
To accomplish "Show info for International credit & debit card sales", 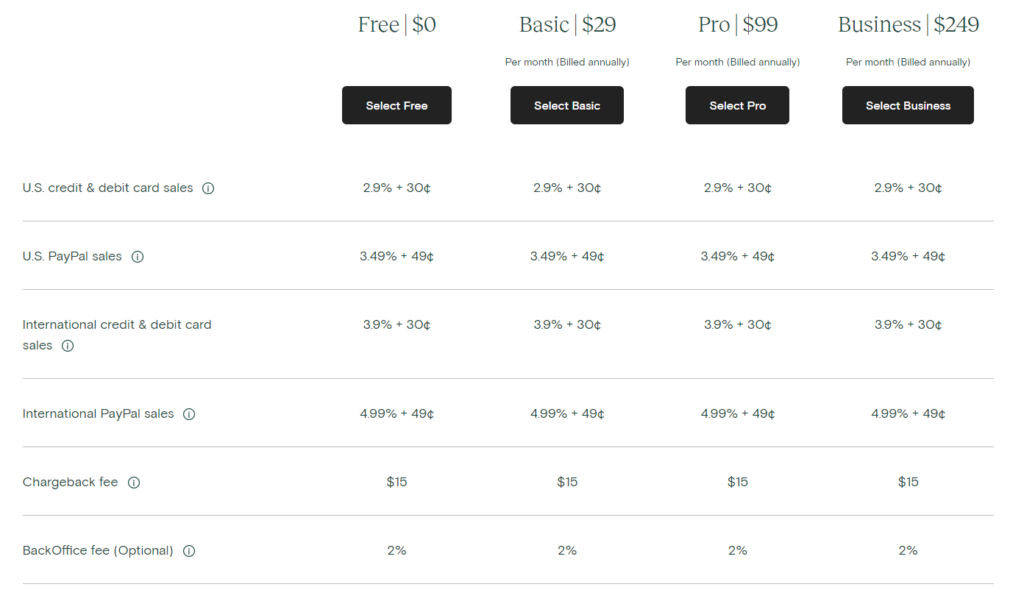I will (x=67, y=346).
